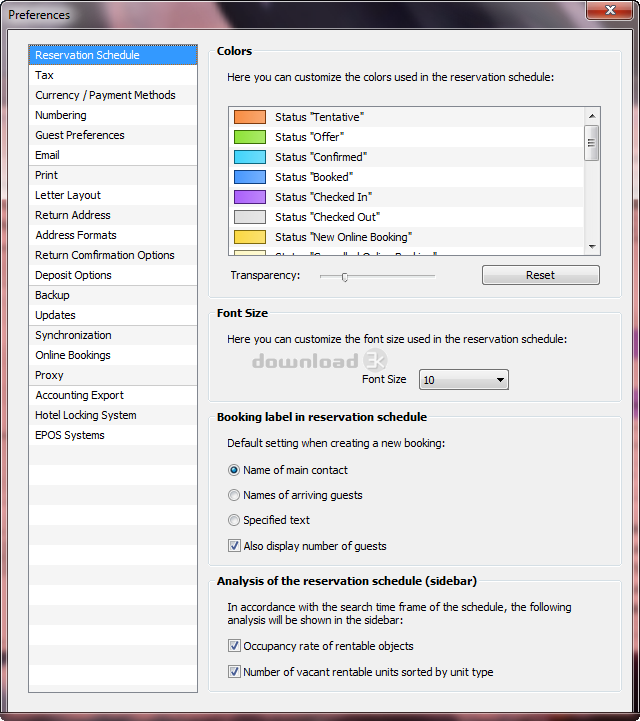Image resolution: width=640 pixels, height=721 pixels.
Task: Go to Online Bookings settings
Action: tap(73, 355)
